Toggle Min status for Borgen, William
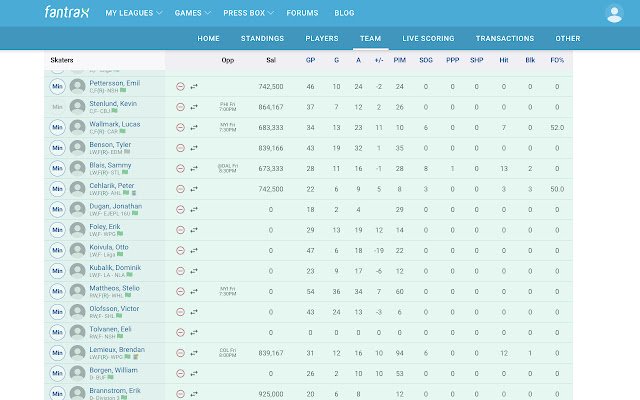 (x=58, y=373)
